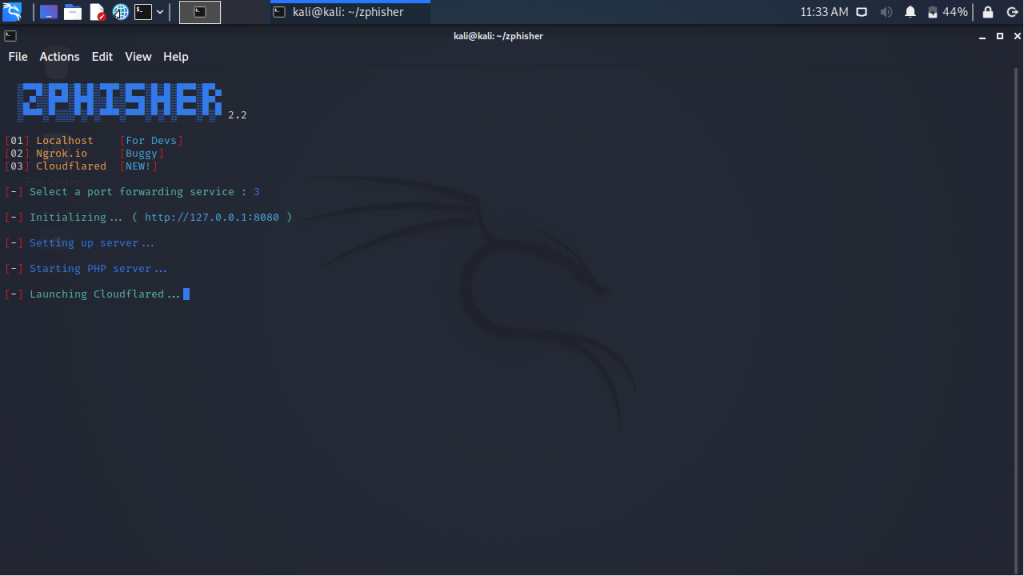Click the version number 2.2
Viewport: 1024px width, 576px height.
pyautogui.click(x=237, y=115)
